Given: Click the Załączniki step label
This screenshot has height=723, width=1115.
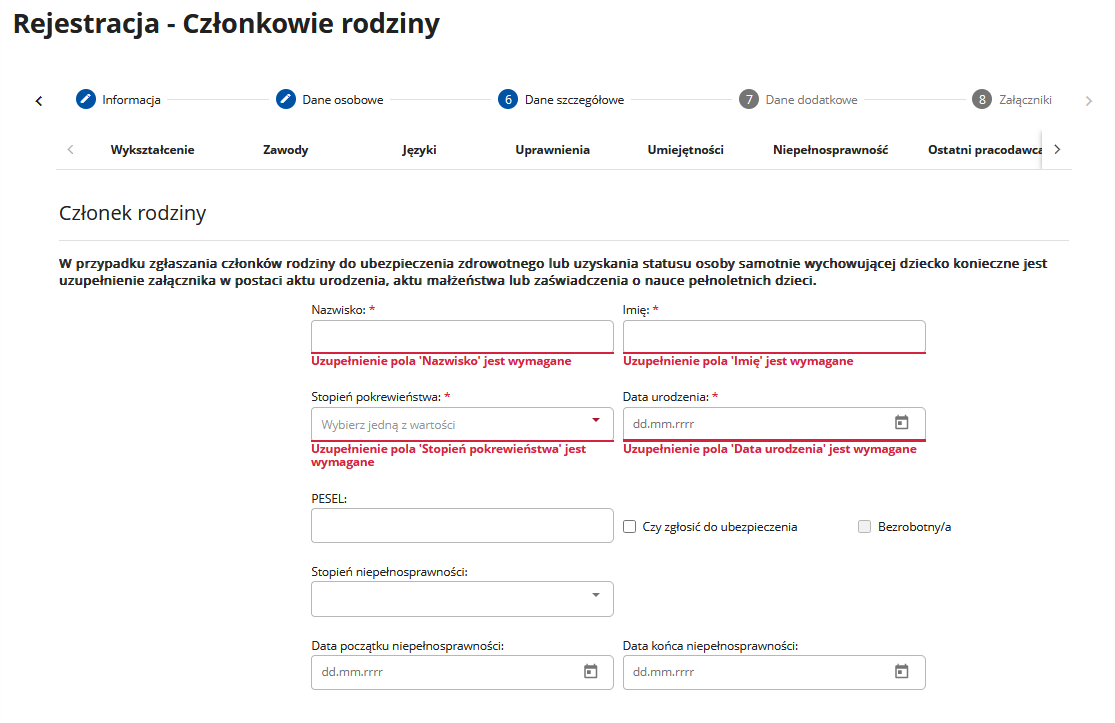Looking at the screenshot, I should (x=1025, y=100).
